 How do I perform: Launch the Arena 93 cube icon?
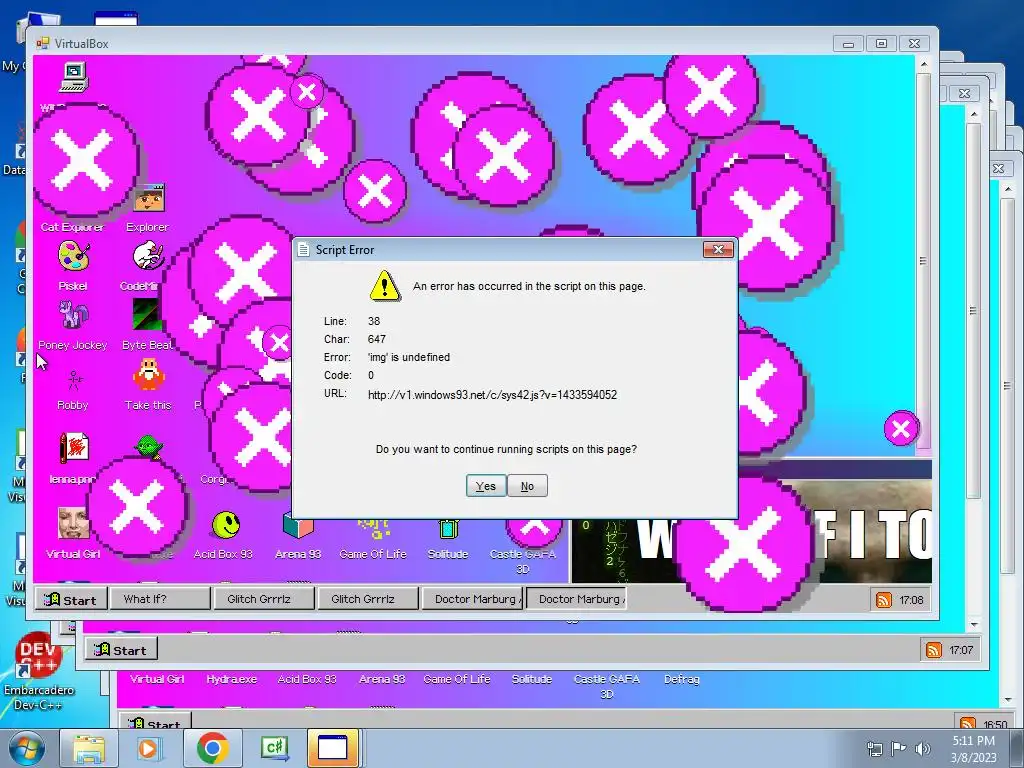(x=298, y=528)
